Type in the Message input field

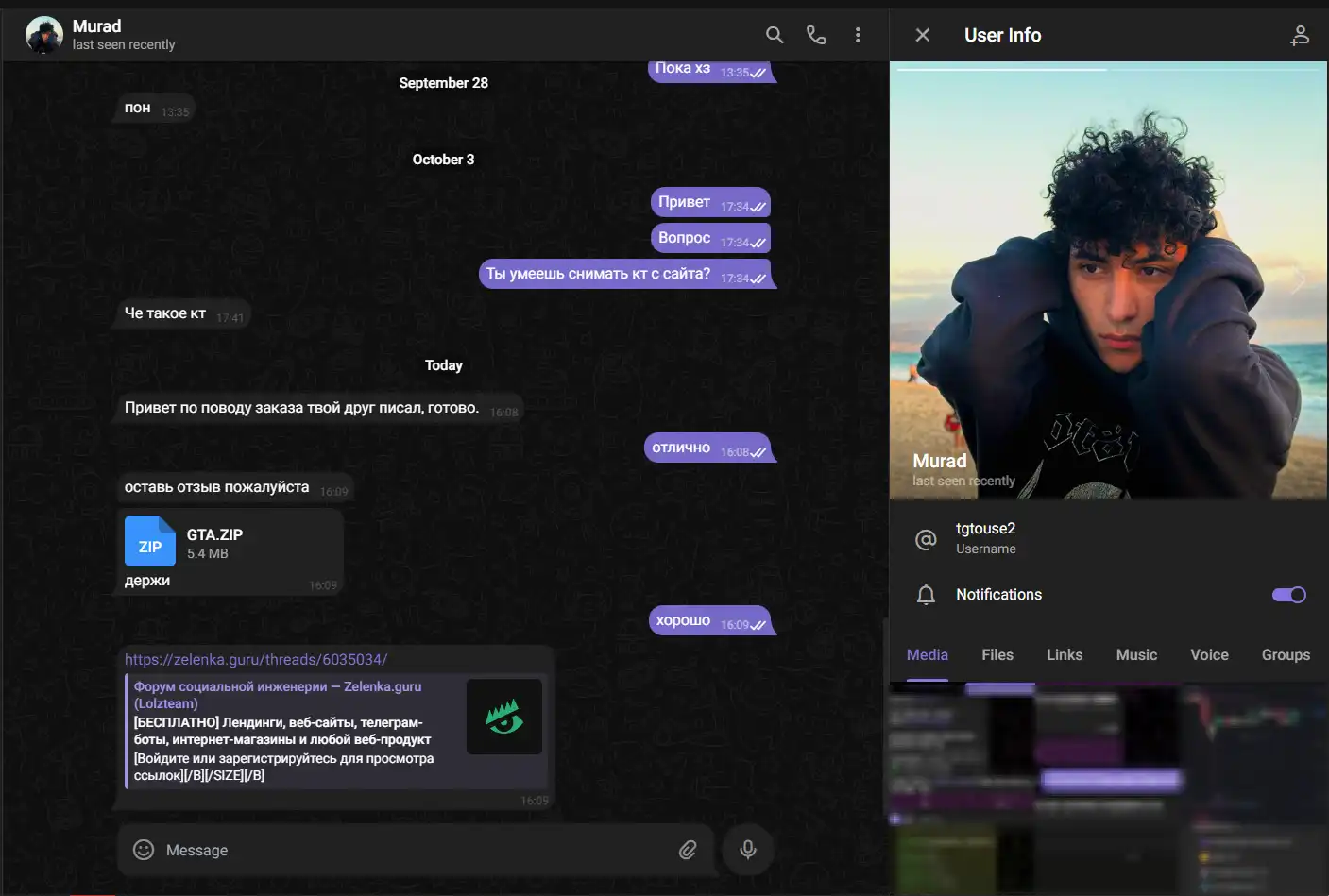coord(416,850)
